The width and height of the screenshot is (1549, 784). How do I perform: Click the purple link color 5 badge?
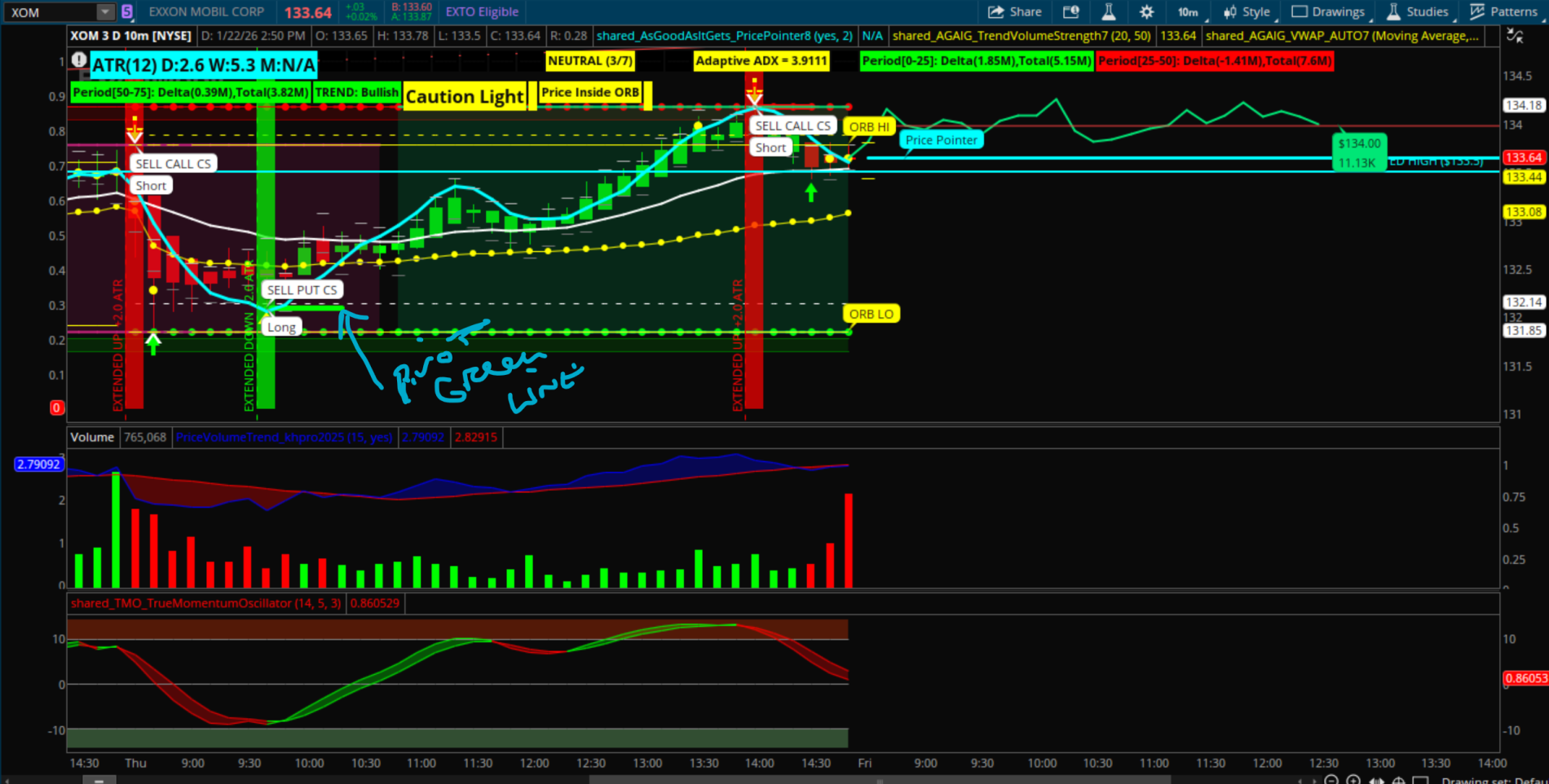pyautogui.click(x=127, y=11)
